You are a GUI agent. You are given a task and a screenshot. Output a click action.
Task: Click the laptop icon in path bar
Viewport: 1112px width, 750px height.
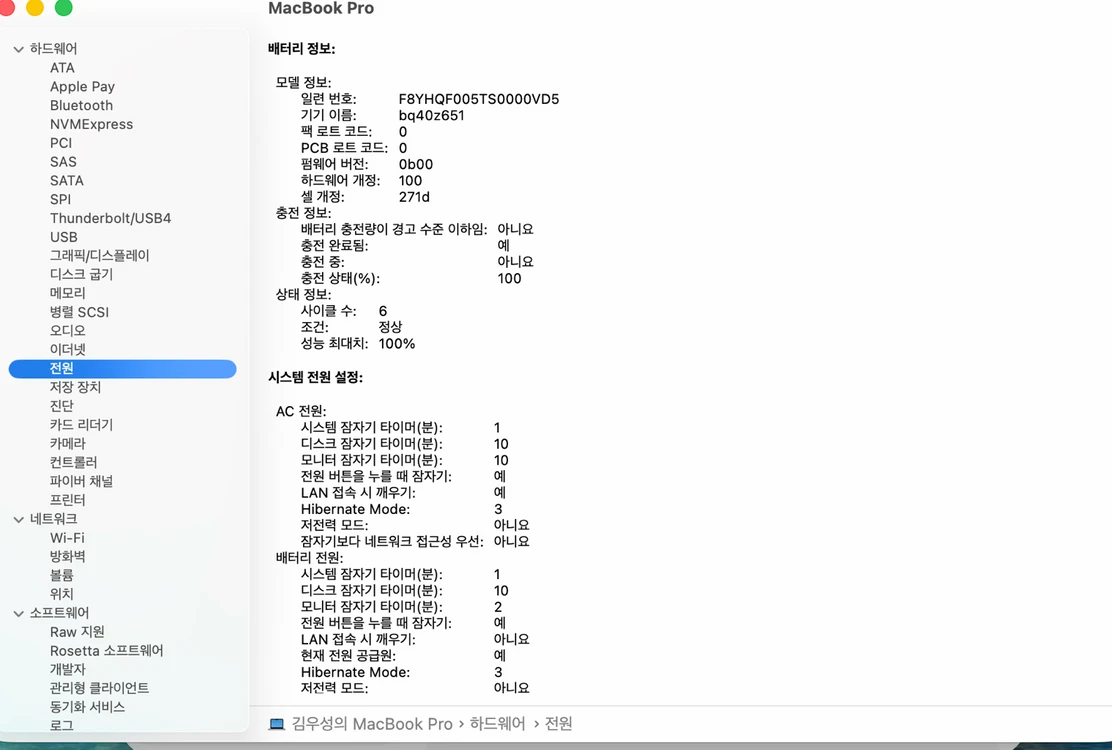(x=277, y=724)
